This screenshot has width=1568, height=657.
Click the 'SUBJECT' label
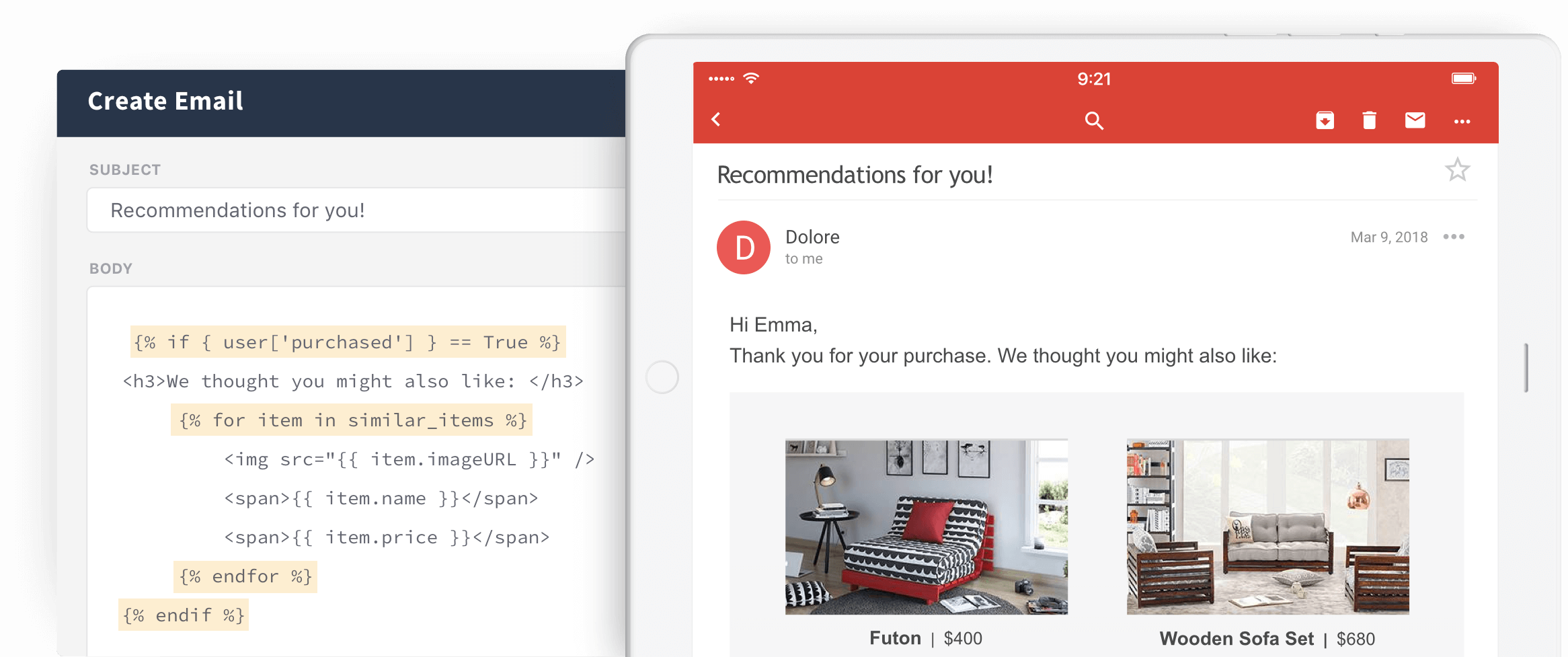[125, 169]
